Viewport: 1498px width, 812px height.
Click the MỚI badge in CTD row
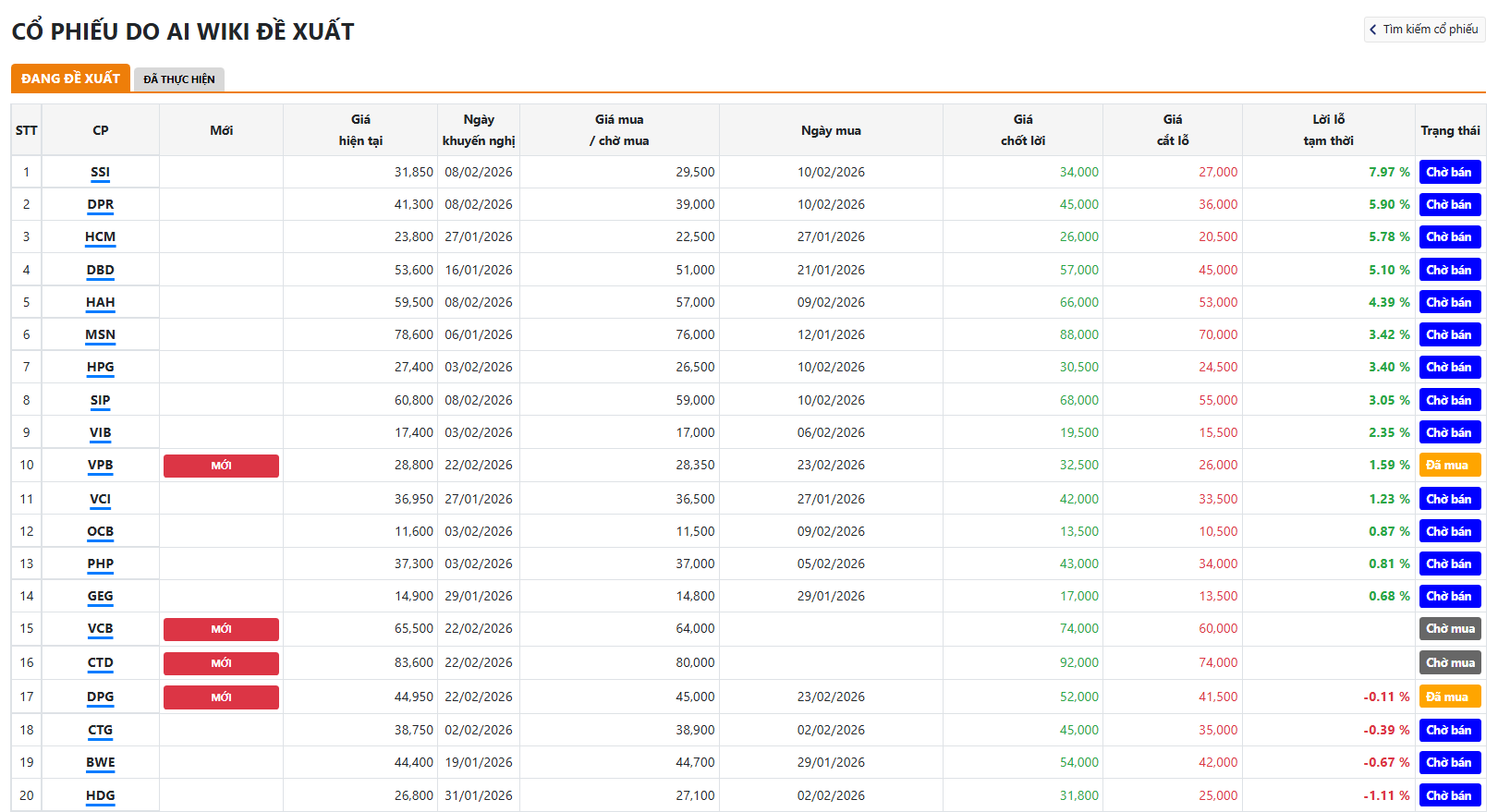pos(221,663)
